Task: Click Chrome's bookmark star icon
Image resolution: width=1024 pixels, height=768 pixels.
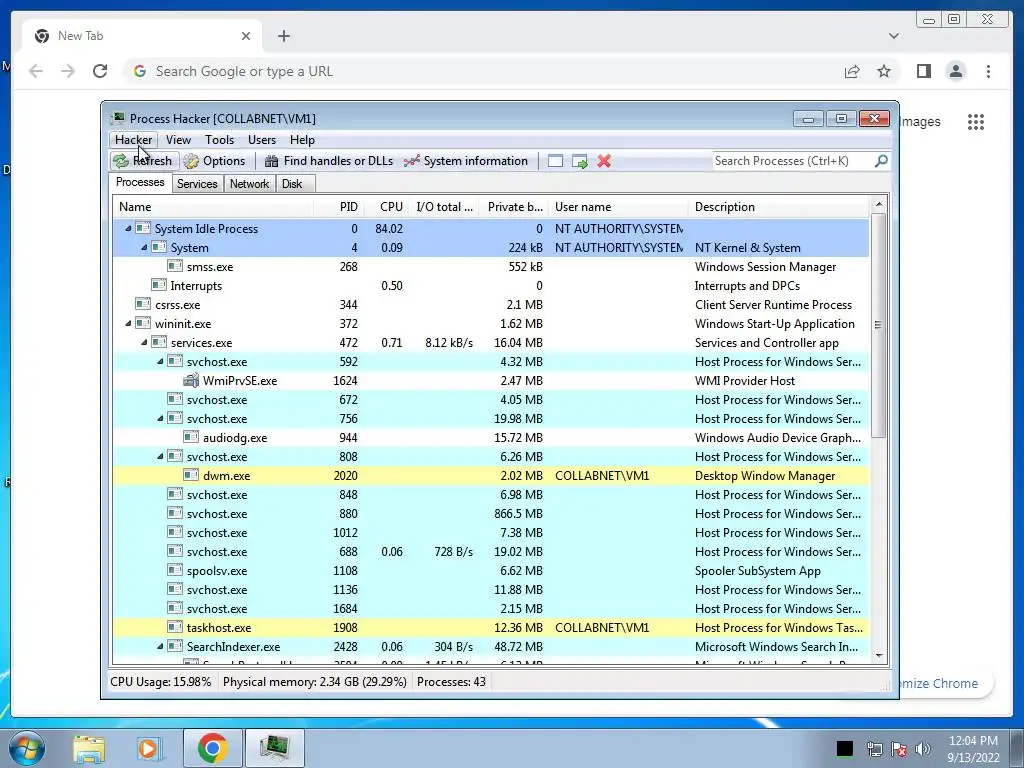Action: [884, 71]
